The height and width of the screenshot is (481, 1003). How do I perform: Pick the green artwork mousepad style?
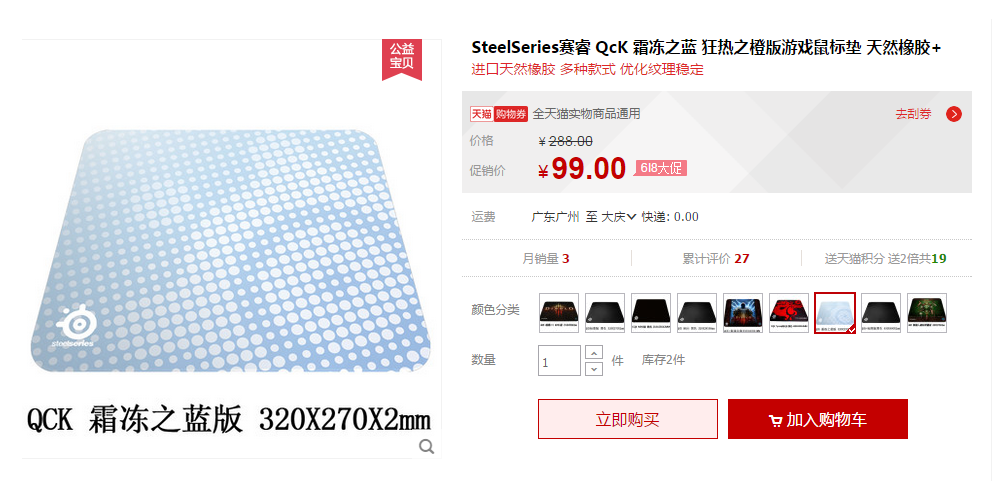click(x=927, y=313)
